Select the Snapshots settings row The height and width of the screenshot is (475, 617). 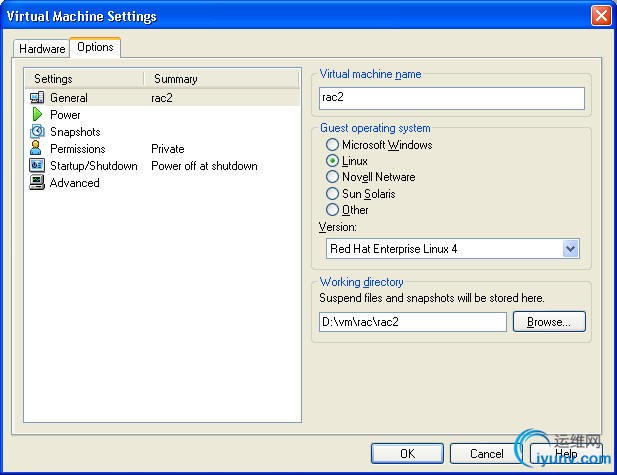pyautogui.click(x=163, y=131)
